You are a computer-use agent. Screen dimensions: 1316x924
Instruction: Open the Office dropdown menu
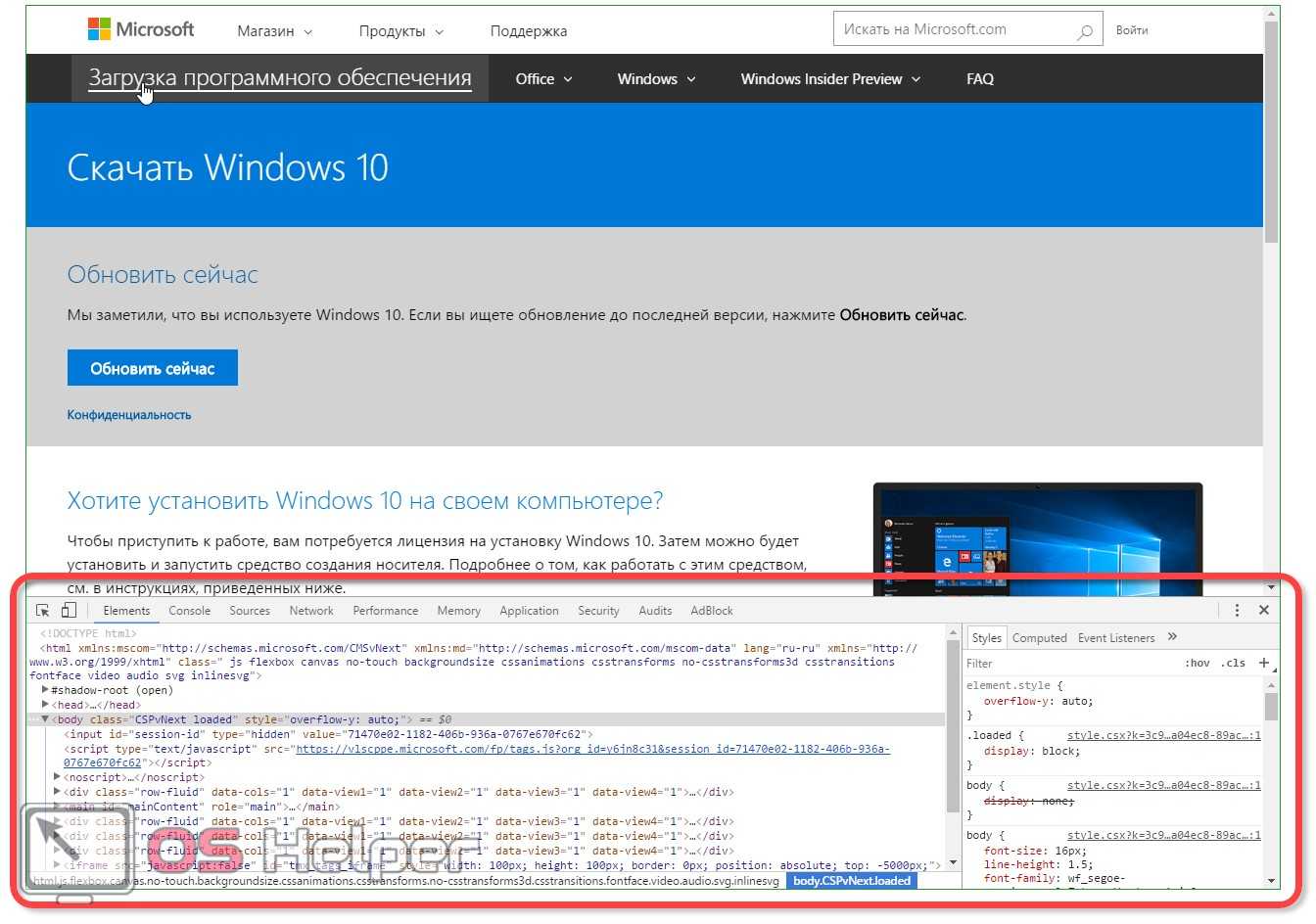[x=543, y=79]
